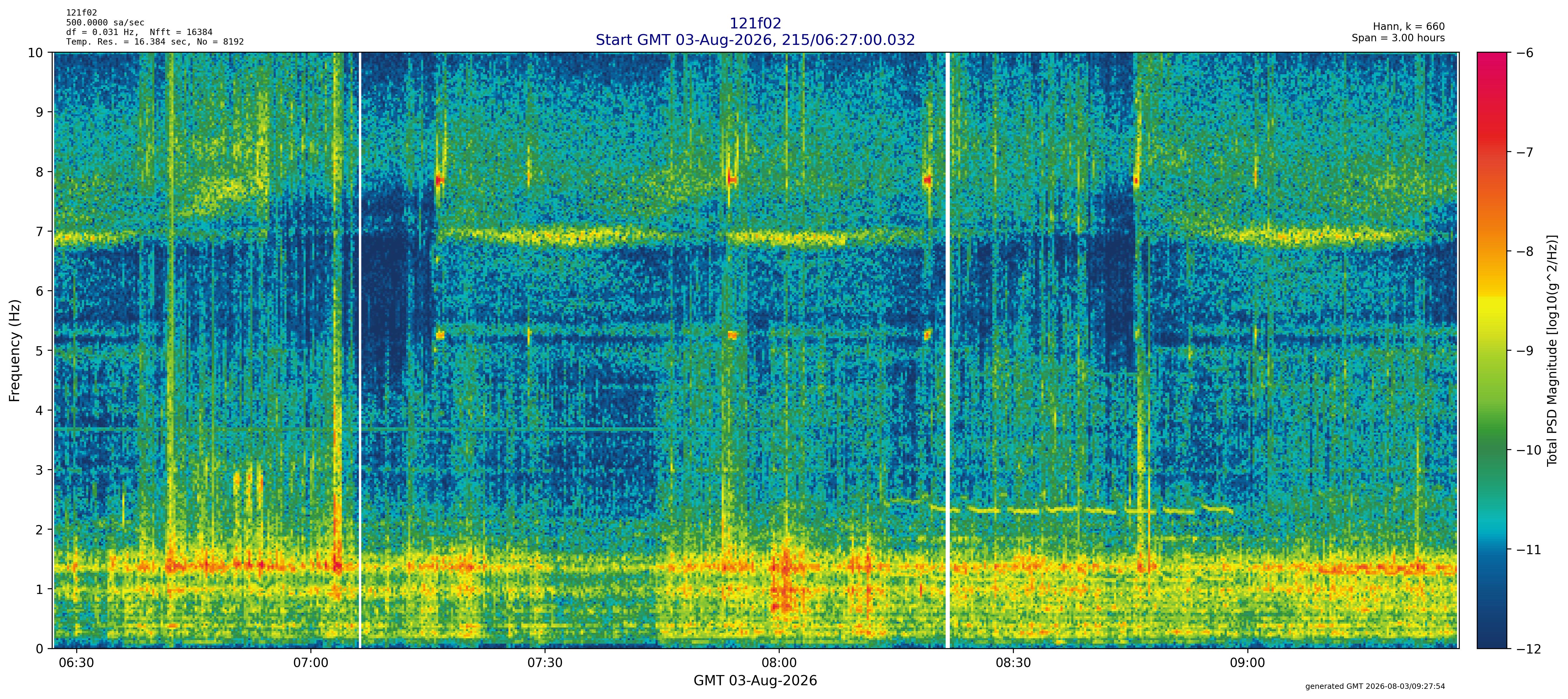This screenshot has height=699, width=1568.
Task: Click the white data gap line after 07:00
Action: (x=360, y=351)
